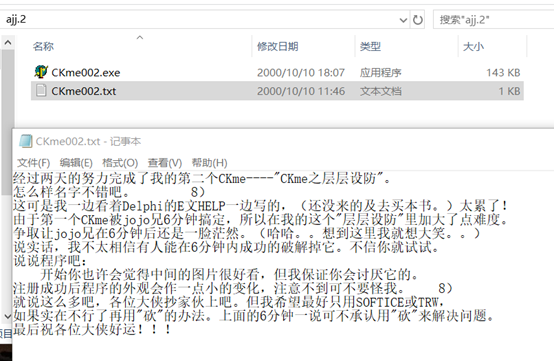
Task: Place cursor in the line starting 怎么样名字不错吧
Action: [x=110, y=193]
